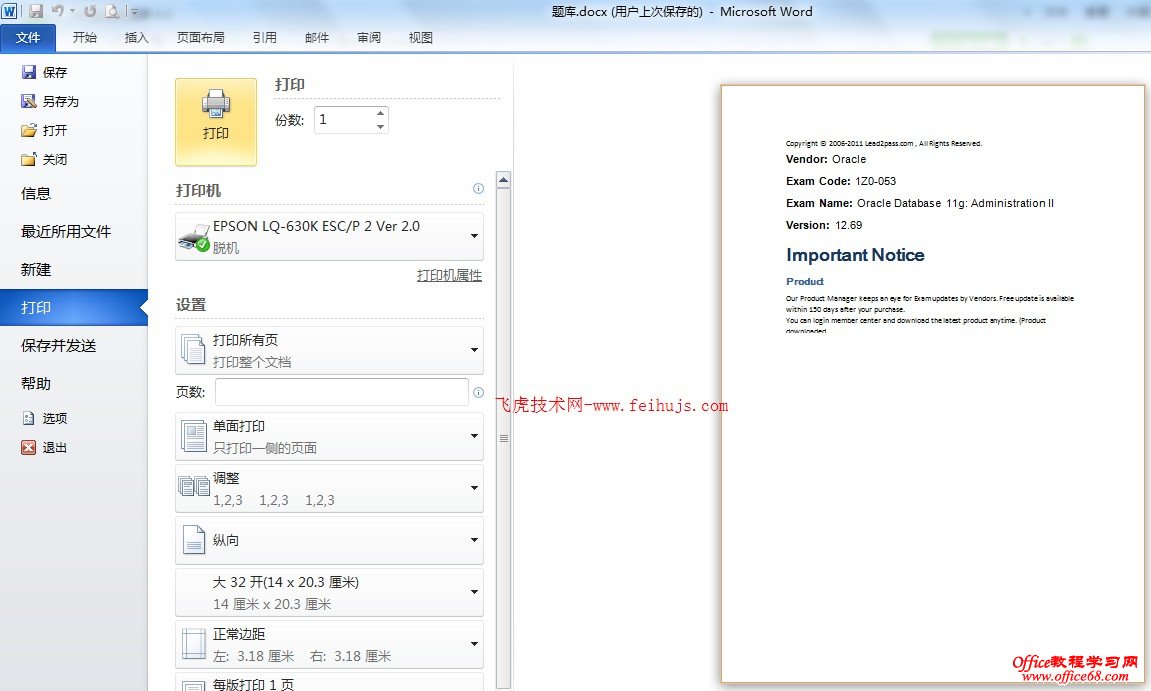Screen dimensions: 1151x691
Task: Open the 引用 ribbon tab
Action: pos(264,37)
